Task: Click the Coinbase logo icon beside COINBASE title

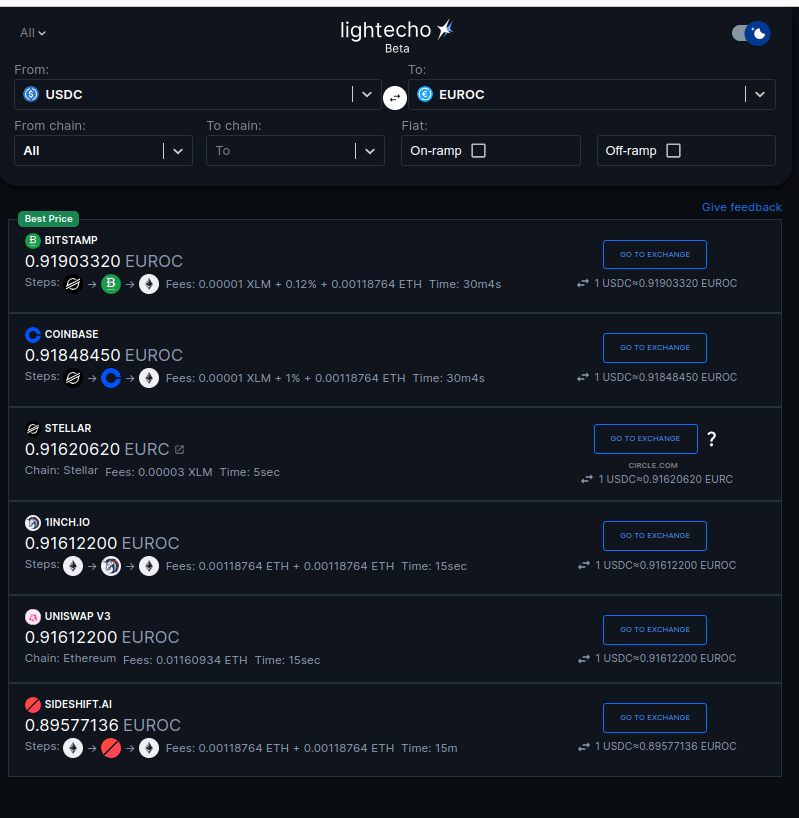Action: pyautogui.click(x=33, y=334)
